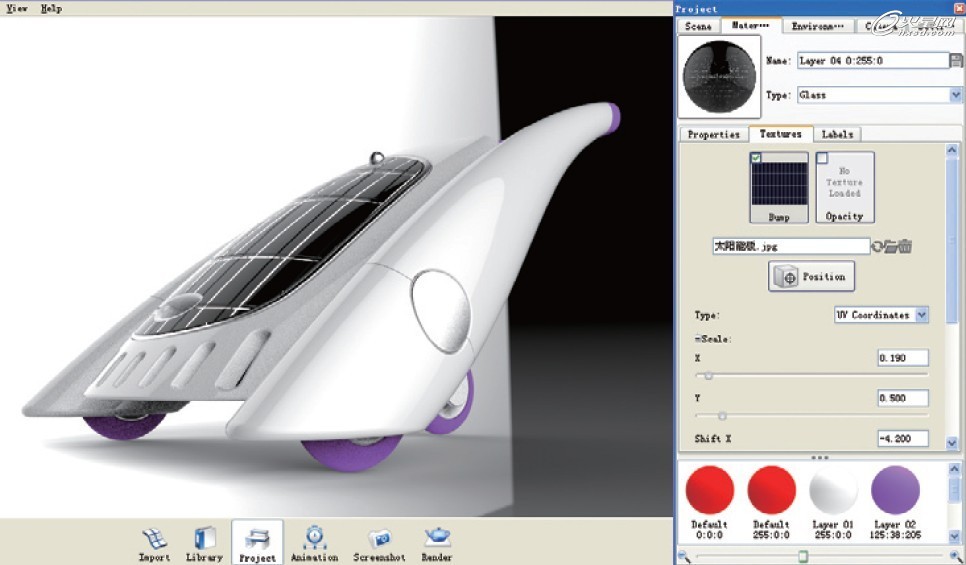Delete texture with trash icon

(x=904, y=246)
